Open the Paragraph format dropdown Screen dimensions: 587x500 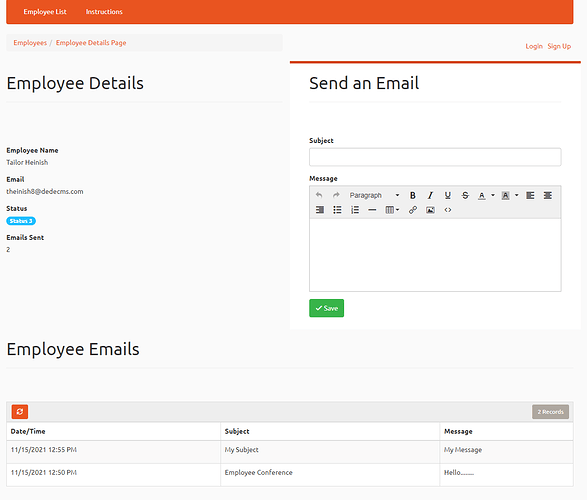(x=374, y=195)
